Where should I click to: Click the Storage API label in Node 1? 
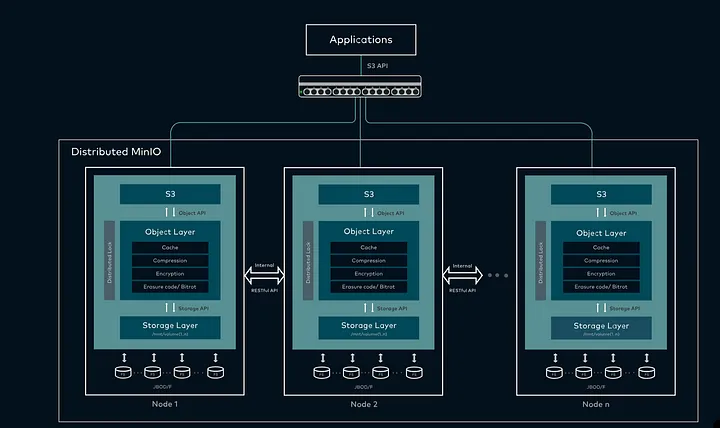(x=193, y=309)
